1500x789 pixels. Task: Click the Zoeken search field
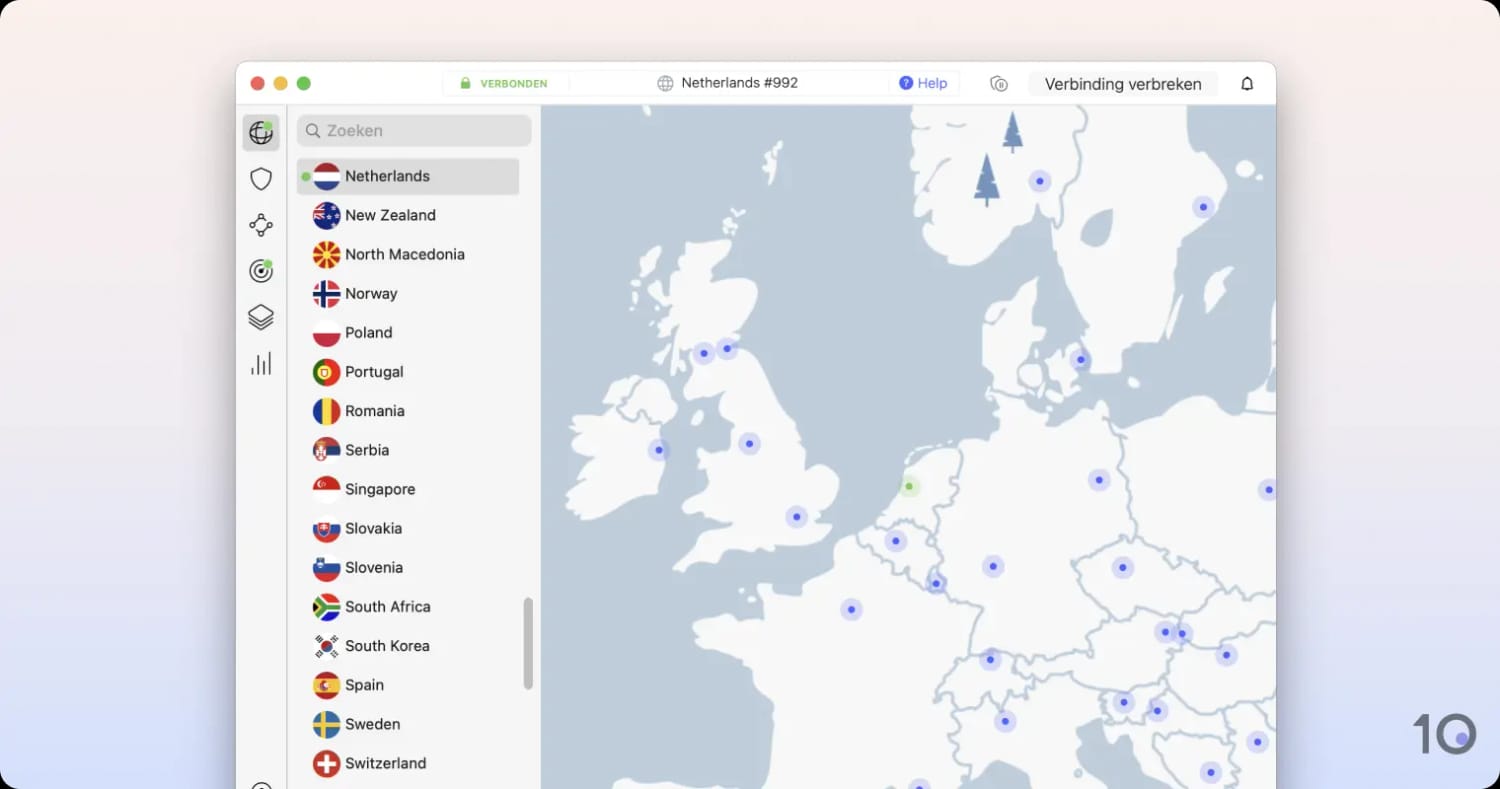(x=413, y=130)
